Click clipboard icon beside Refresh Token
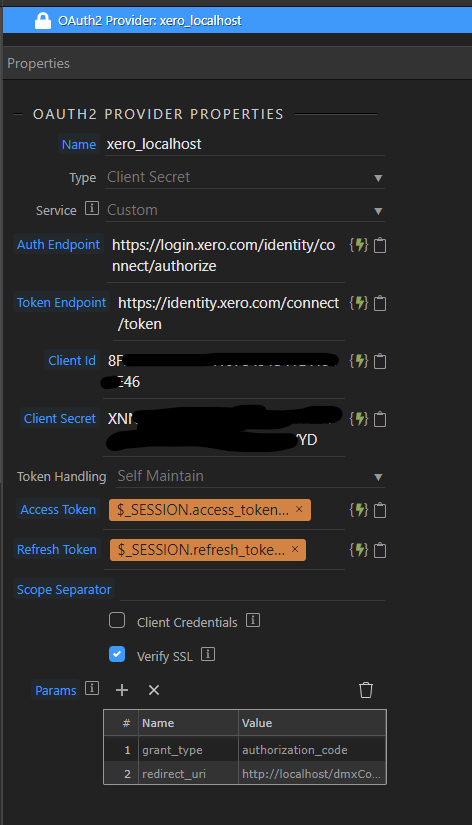472x825 pixels. click(x=380, y=550)
